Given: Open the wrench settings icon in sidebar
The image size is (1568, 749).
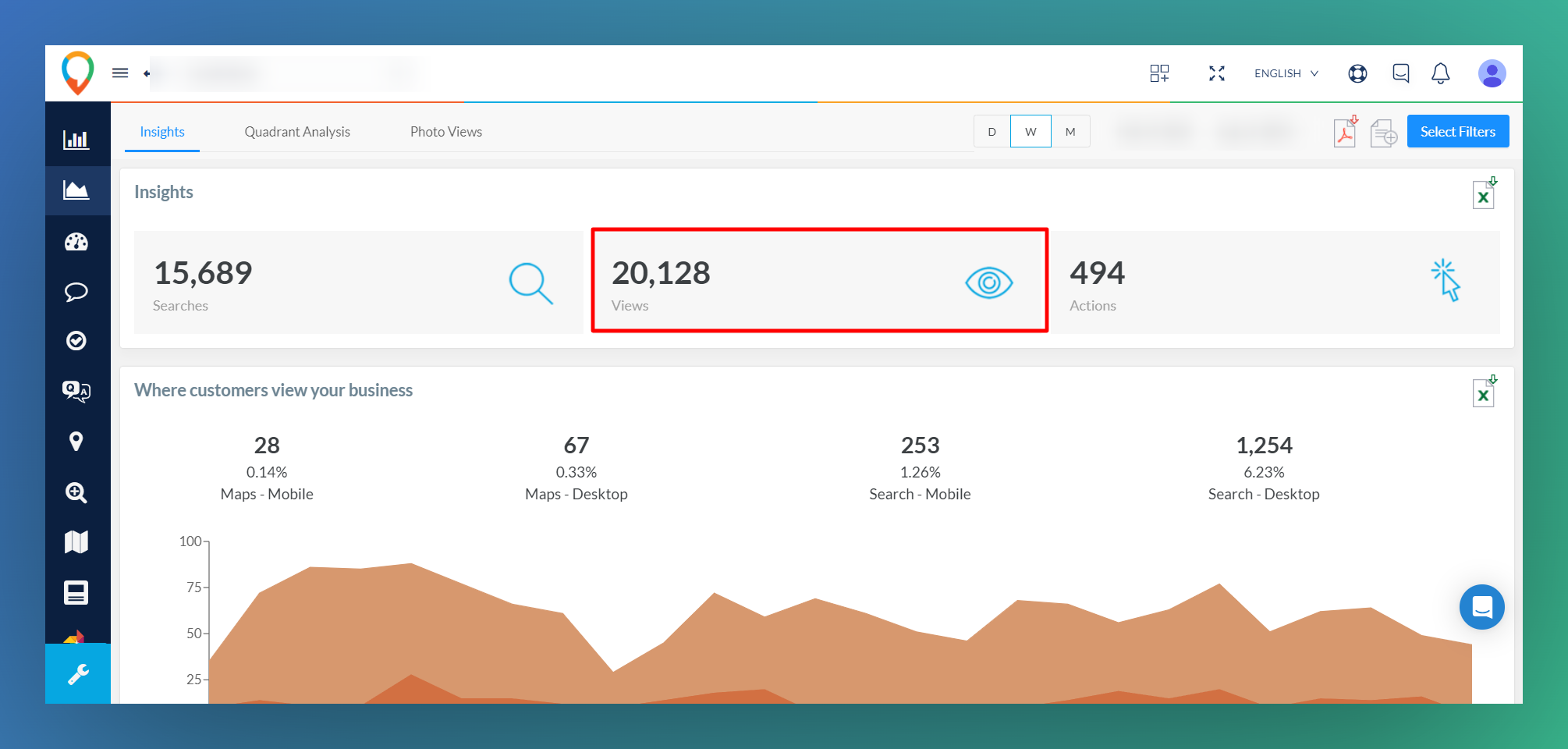Looking at the screenshot, I should 77,674.
